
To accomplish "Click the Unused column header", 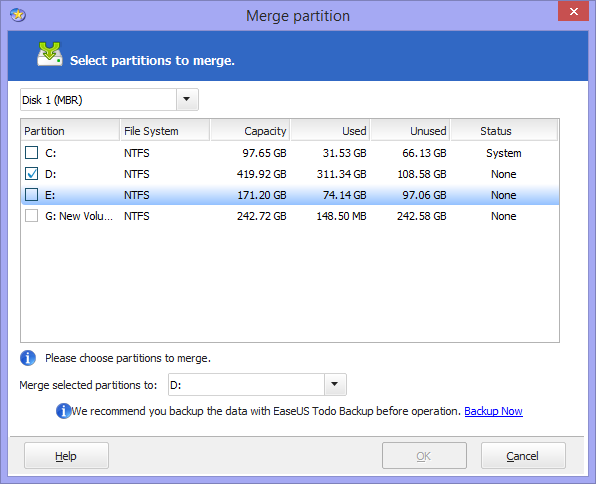I will point(411,131).
